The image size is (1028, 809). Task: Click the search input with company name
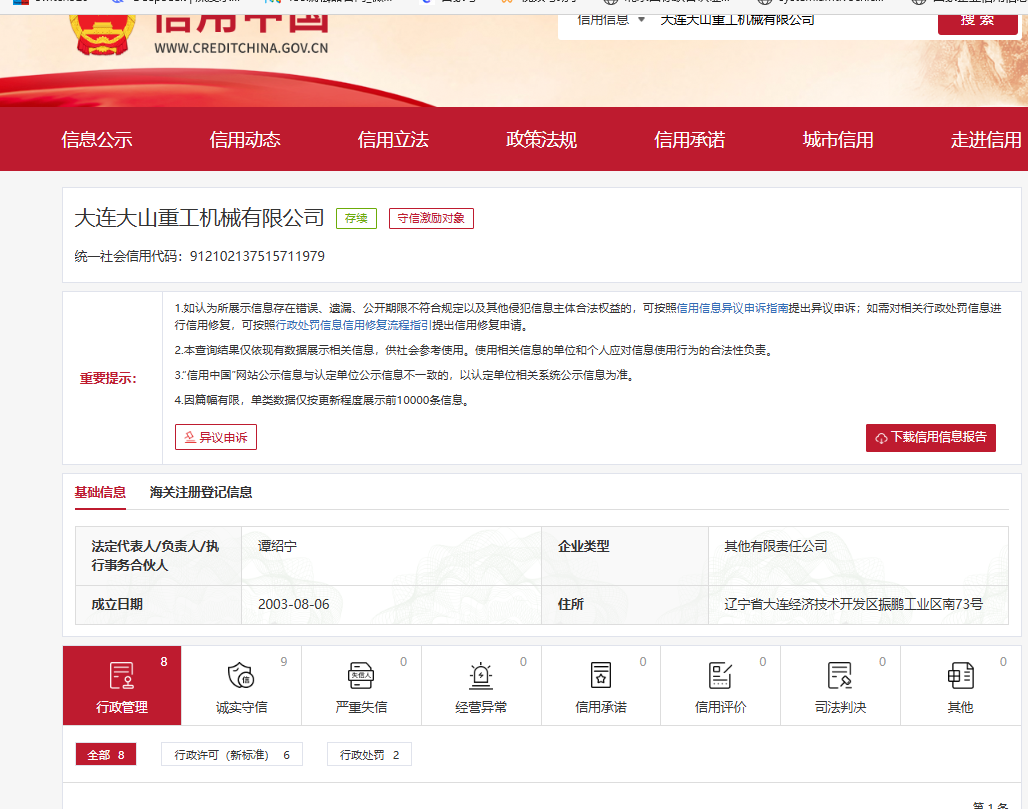[793, 21]
